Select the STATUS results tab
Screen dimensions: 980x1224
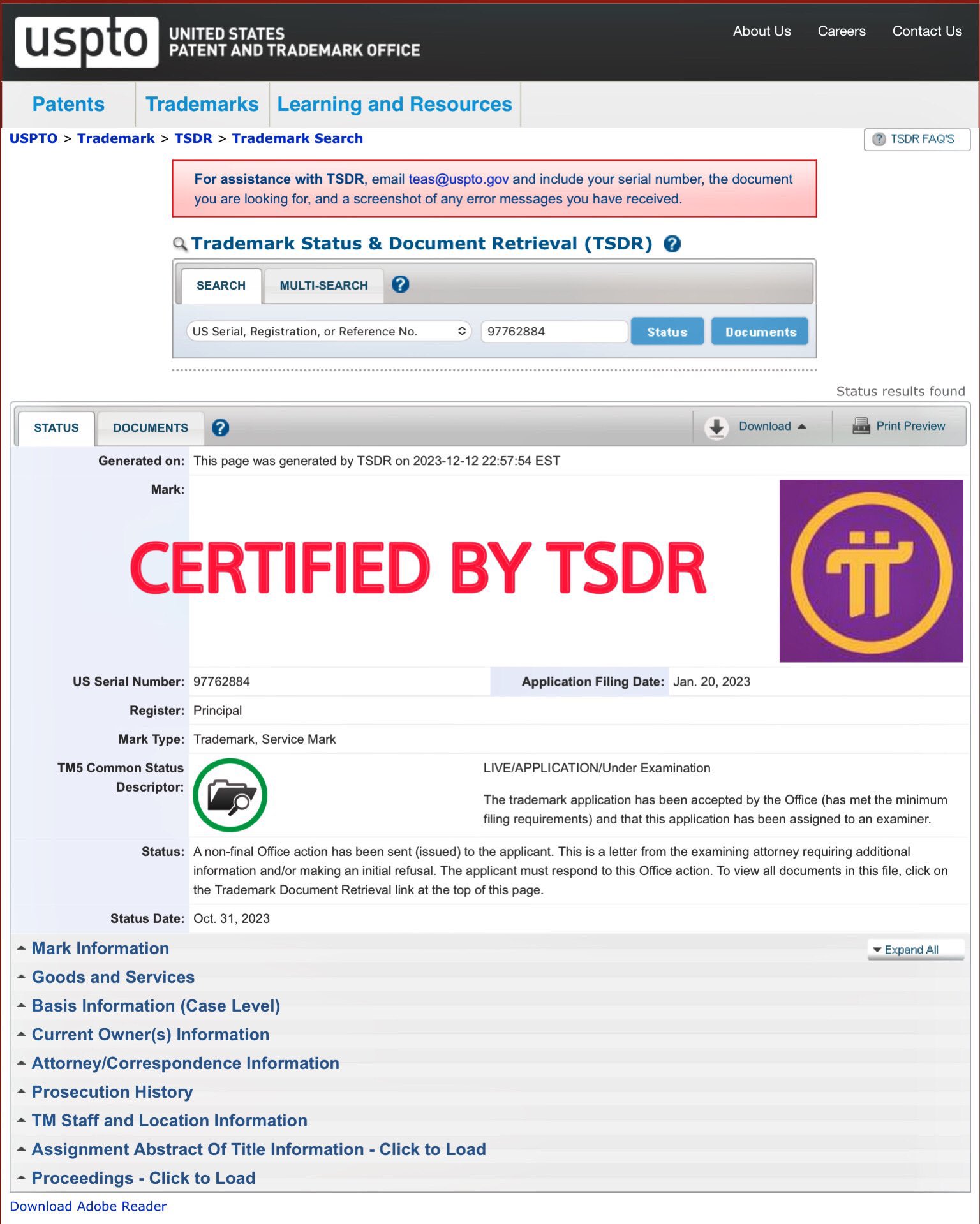click(x=56, y=428)
